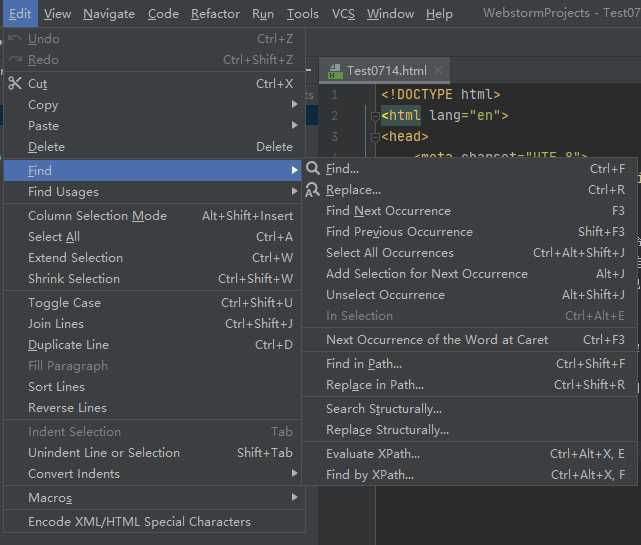The width and height of the screenshot is (641, 545).
Task: Select Find Usages menu entry
Action: (x=152, y=191)
